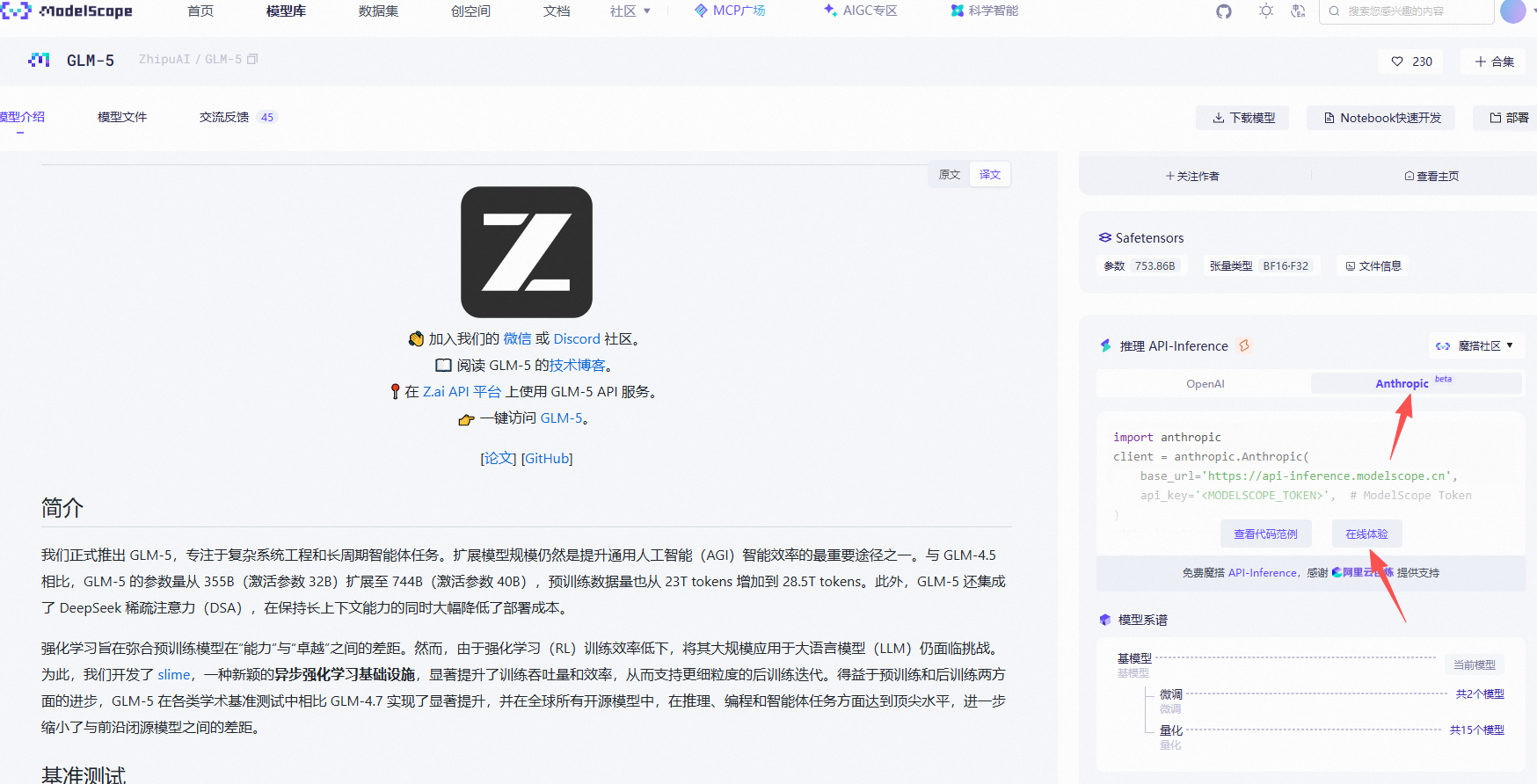This screenshot has height=784, width=1537.
Task: Expand the 社区 dropdown menu
Action: (x=630, y=11)
